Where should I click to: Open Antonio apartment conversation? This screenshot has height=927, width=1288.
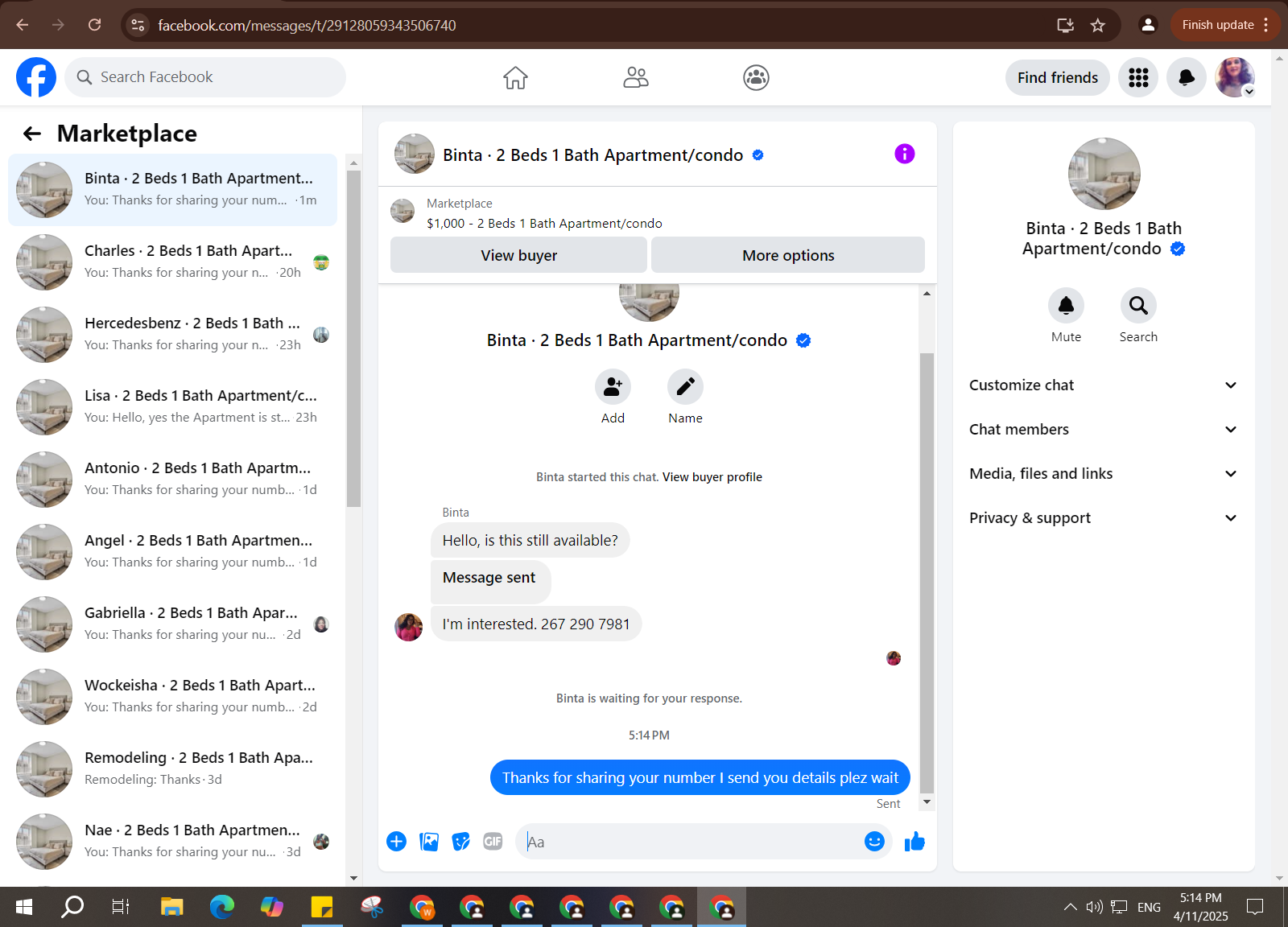pos(172,480)
